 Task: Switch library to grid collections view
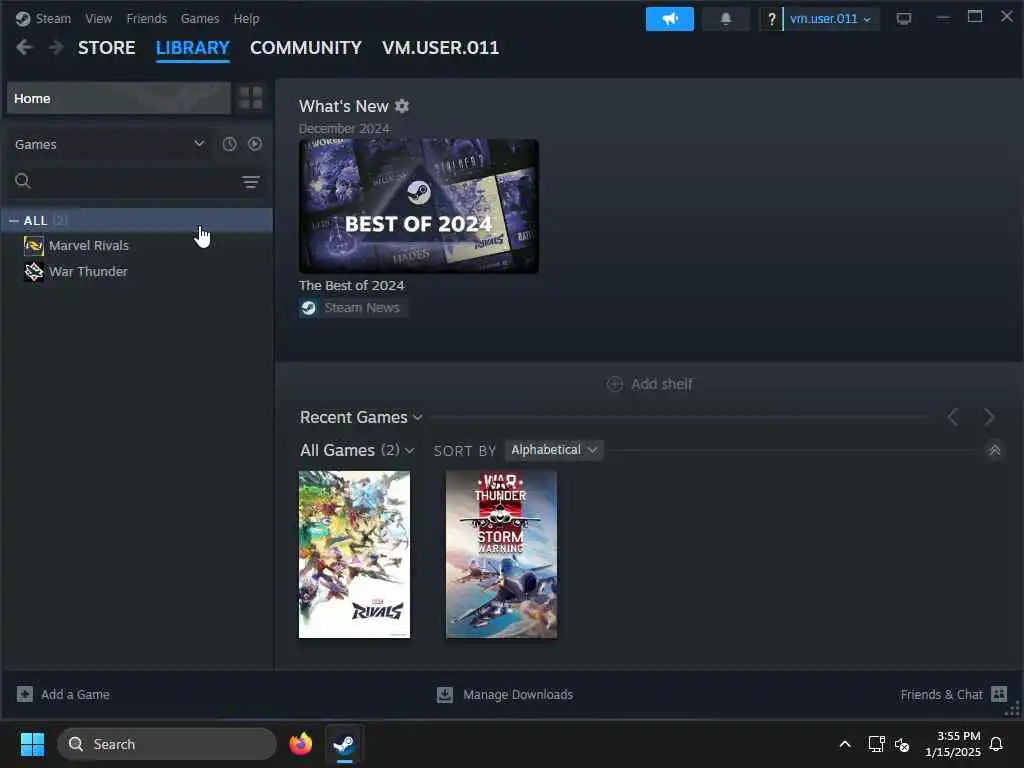click(x=251, y=98)
